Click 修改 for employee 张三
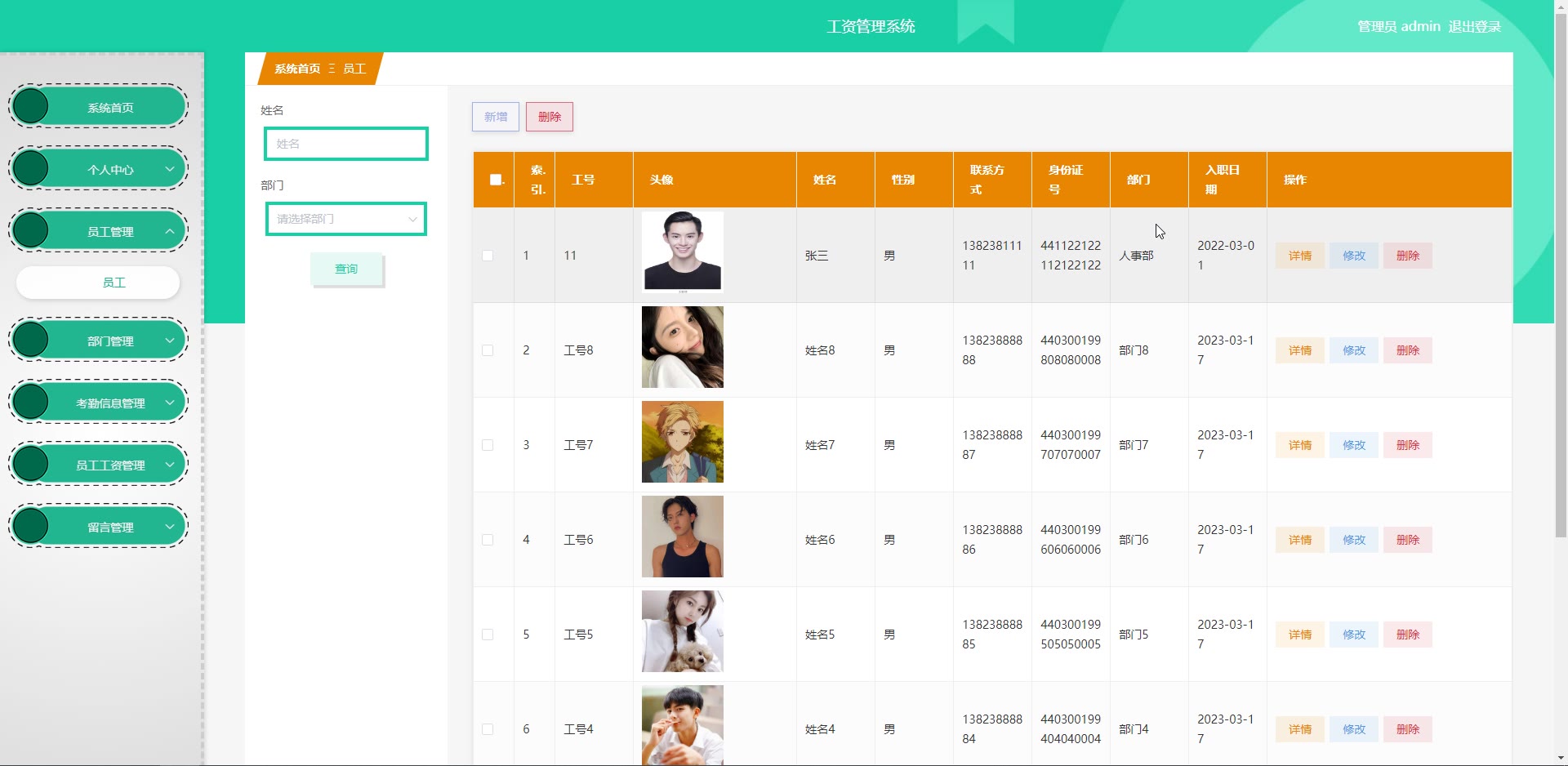 1354,256
